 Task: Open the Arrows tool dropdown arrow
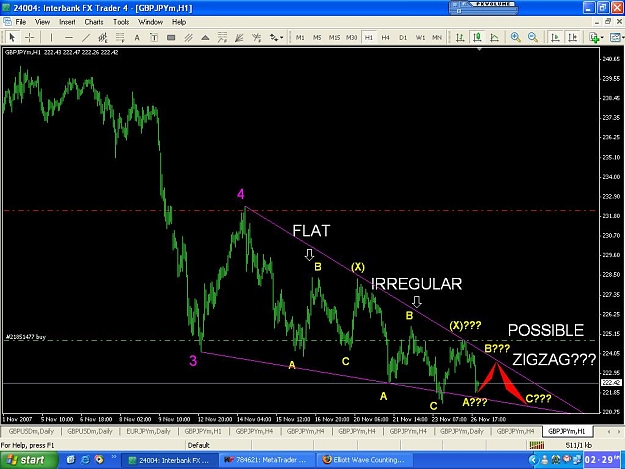click(x=281, y=37)
